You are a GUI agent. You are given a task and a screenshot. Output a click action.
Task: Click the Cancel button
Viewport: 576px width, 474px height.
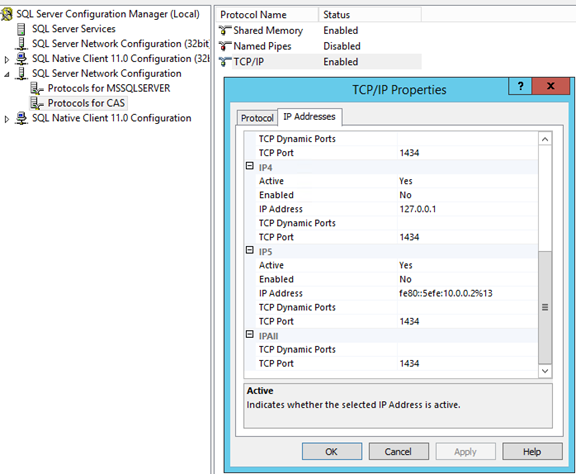pyautogui.click(x=399, y=452)
